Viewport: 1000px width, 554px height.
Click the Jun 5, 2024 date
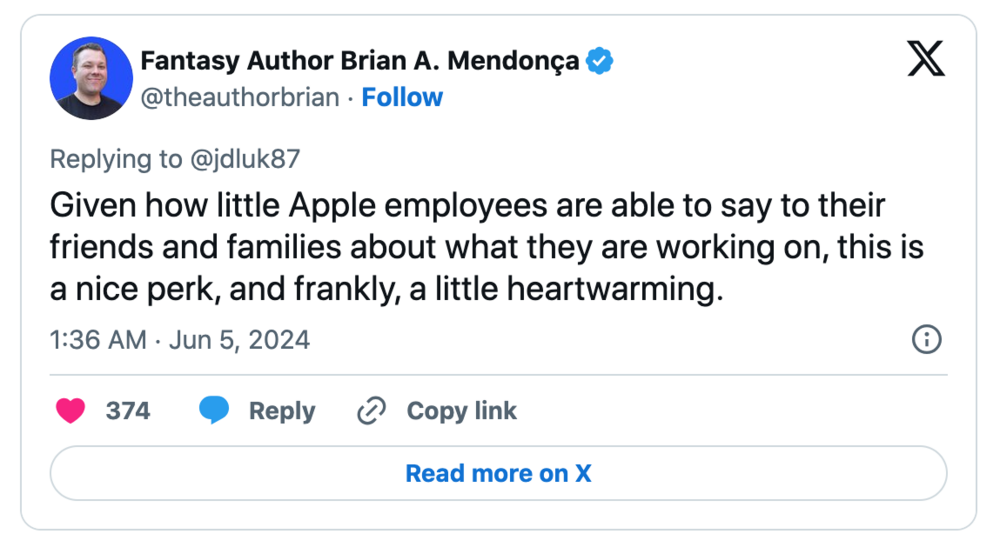click(238, 340)
